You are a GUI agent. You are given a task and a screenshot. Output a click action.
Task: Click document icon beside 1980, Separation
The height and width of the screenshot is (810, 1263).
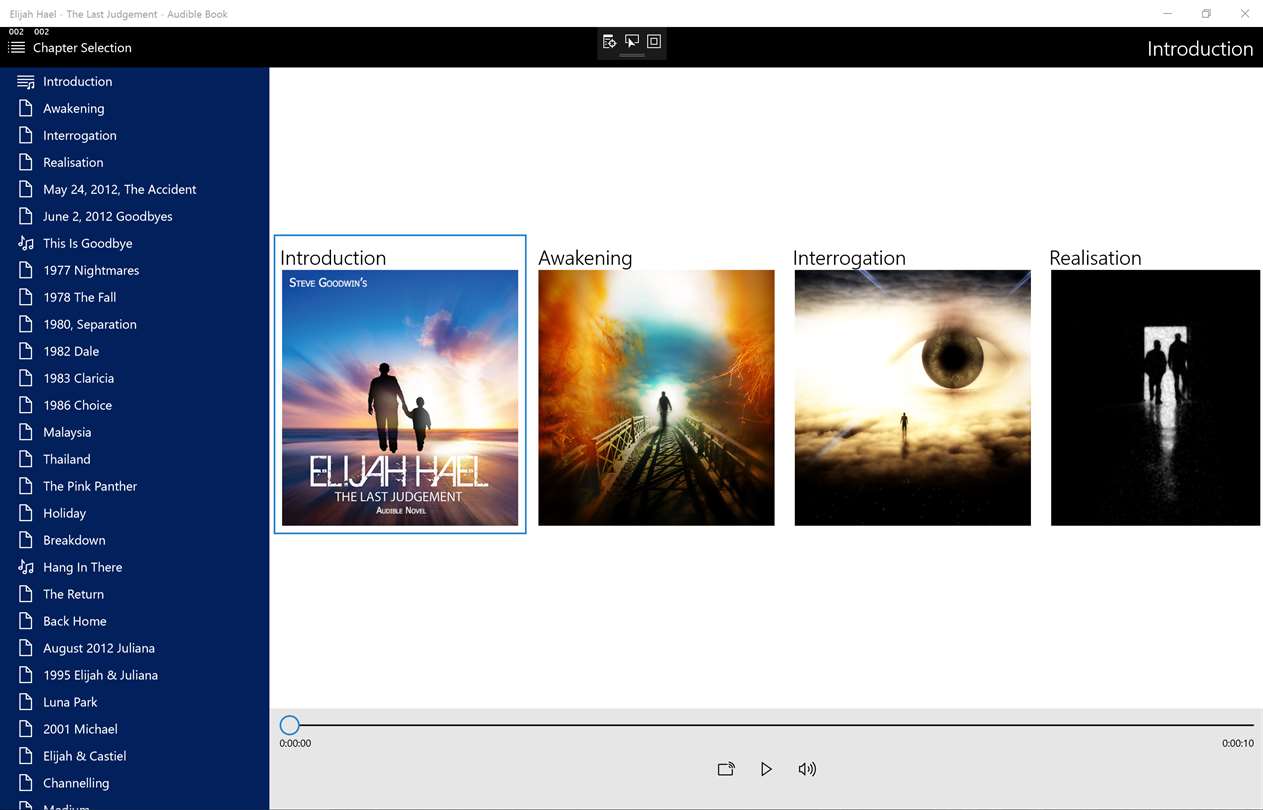tap(26, 324)
